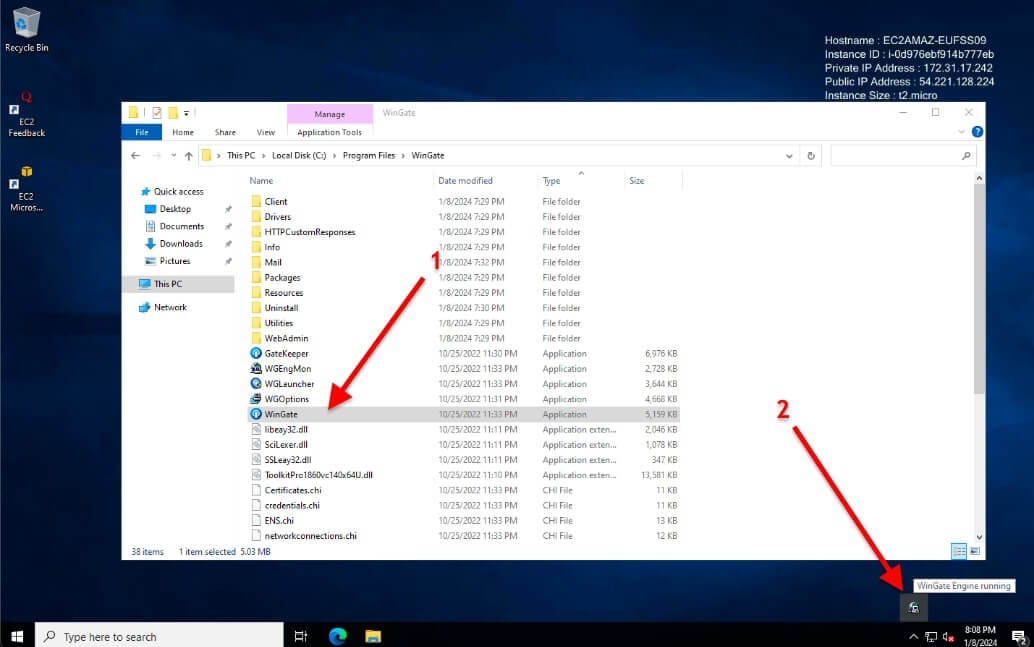Go up one folder level
This screenshot has height=647, width=1034.
point(189,156)
